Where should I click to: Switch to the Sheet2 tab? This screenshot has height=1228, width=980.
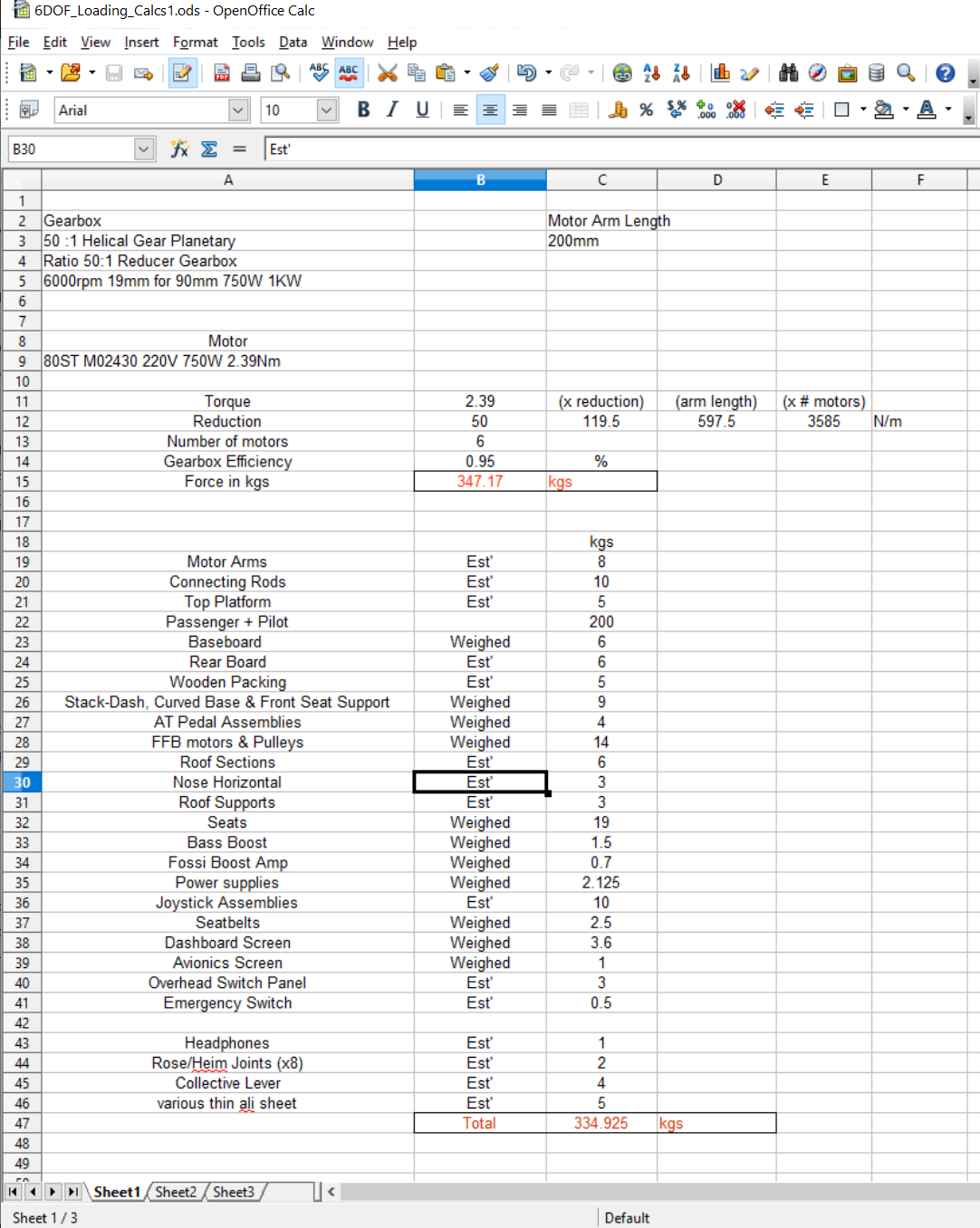point(176,1192)
